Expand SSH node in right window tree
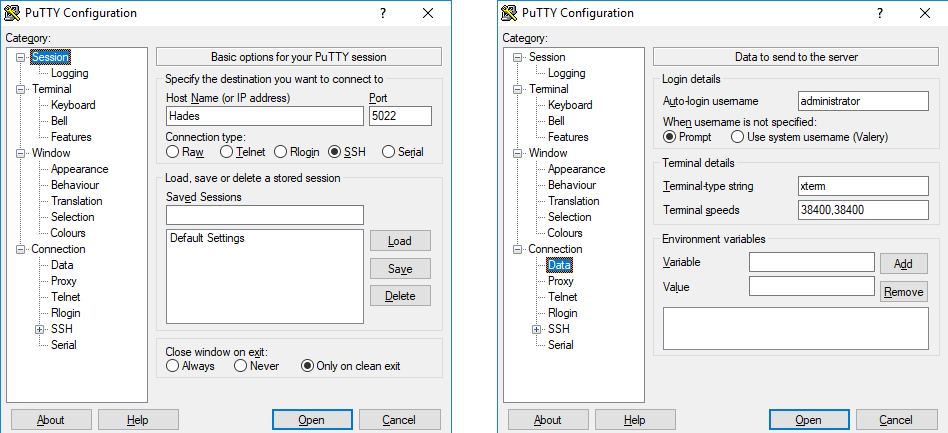 [537, 330]
